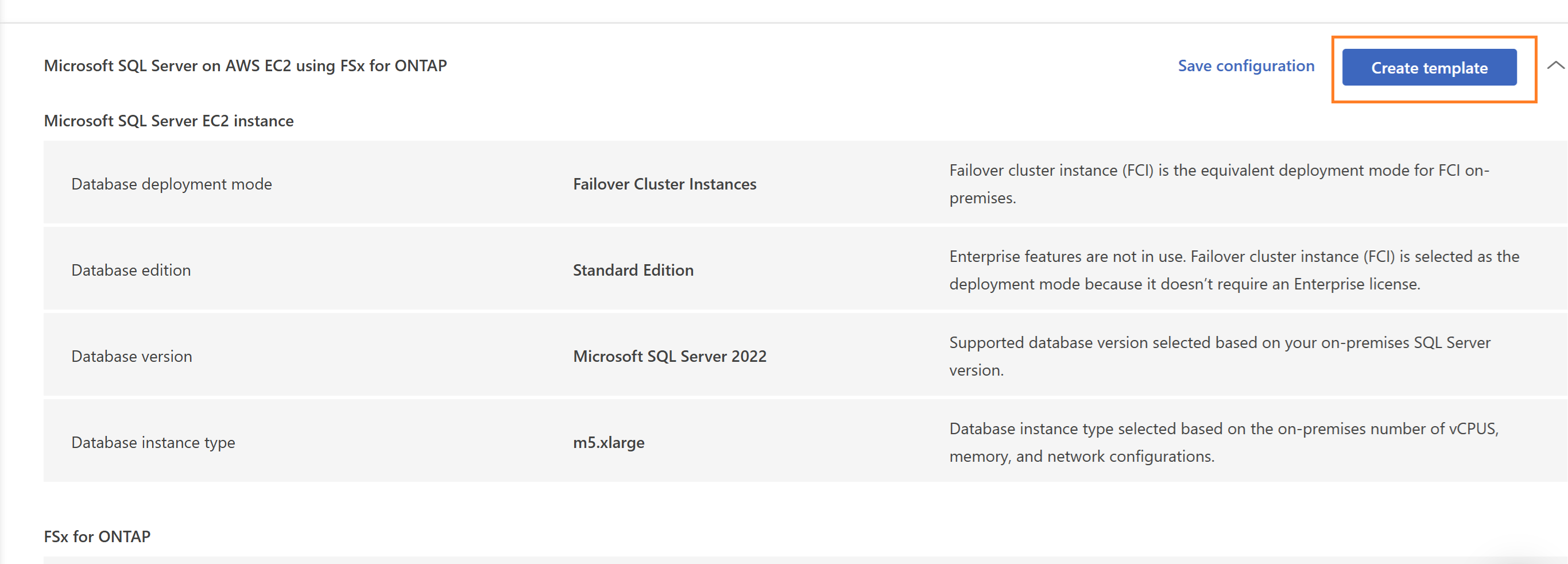Click the Microsoft SQL Server 2022 value
The width and height of the screenshot is (1568, 564).
(x=669, y=356)
